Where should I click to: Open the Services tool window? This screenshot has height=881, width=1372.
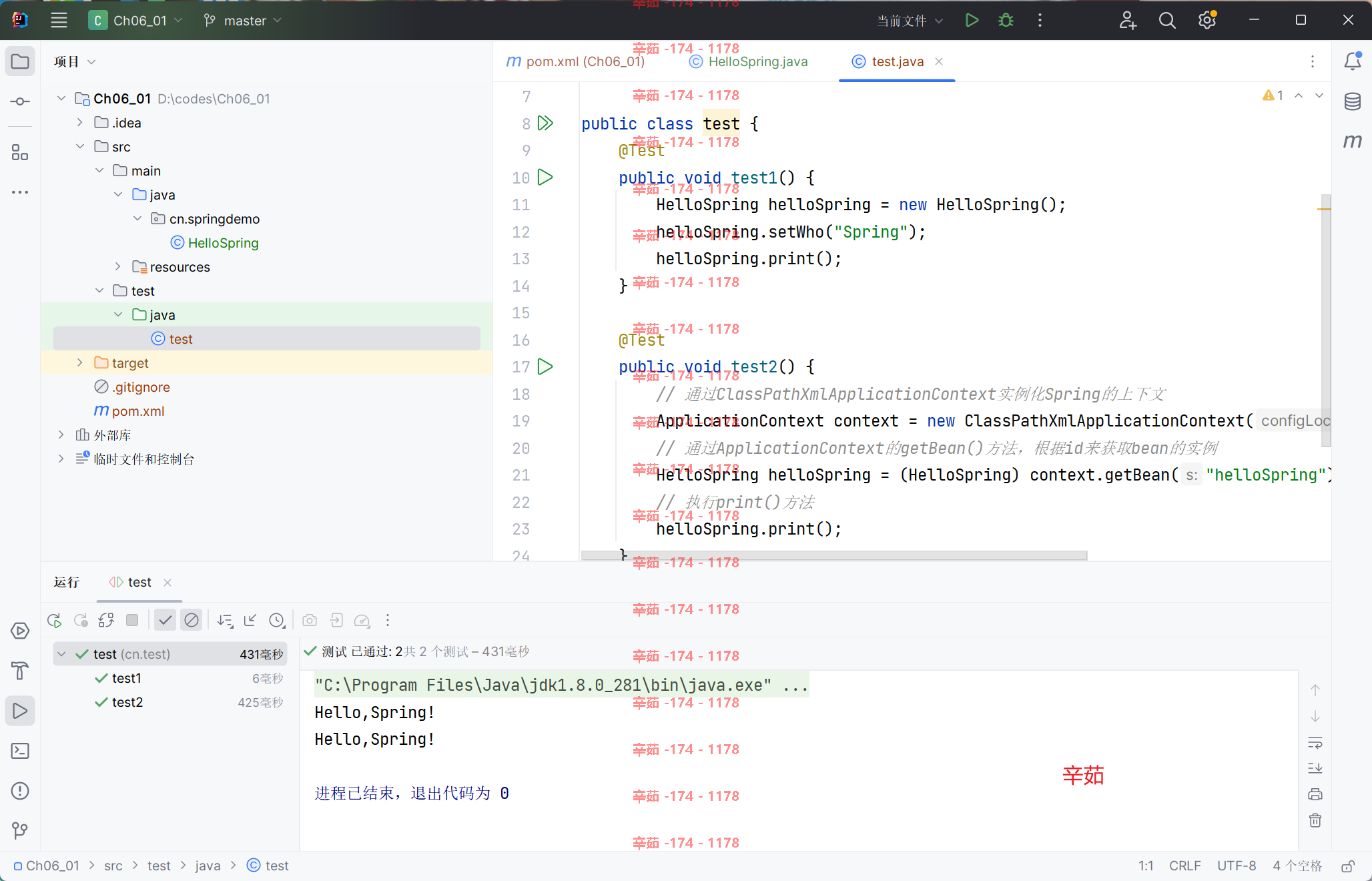(x=20, y=631)
